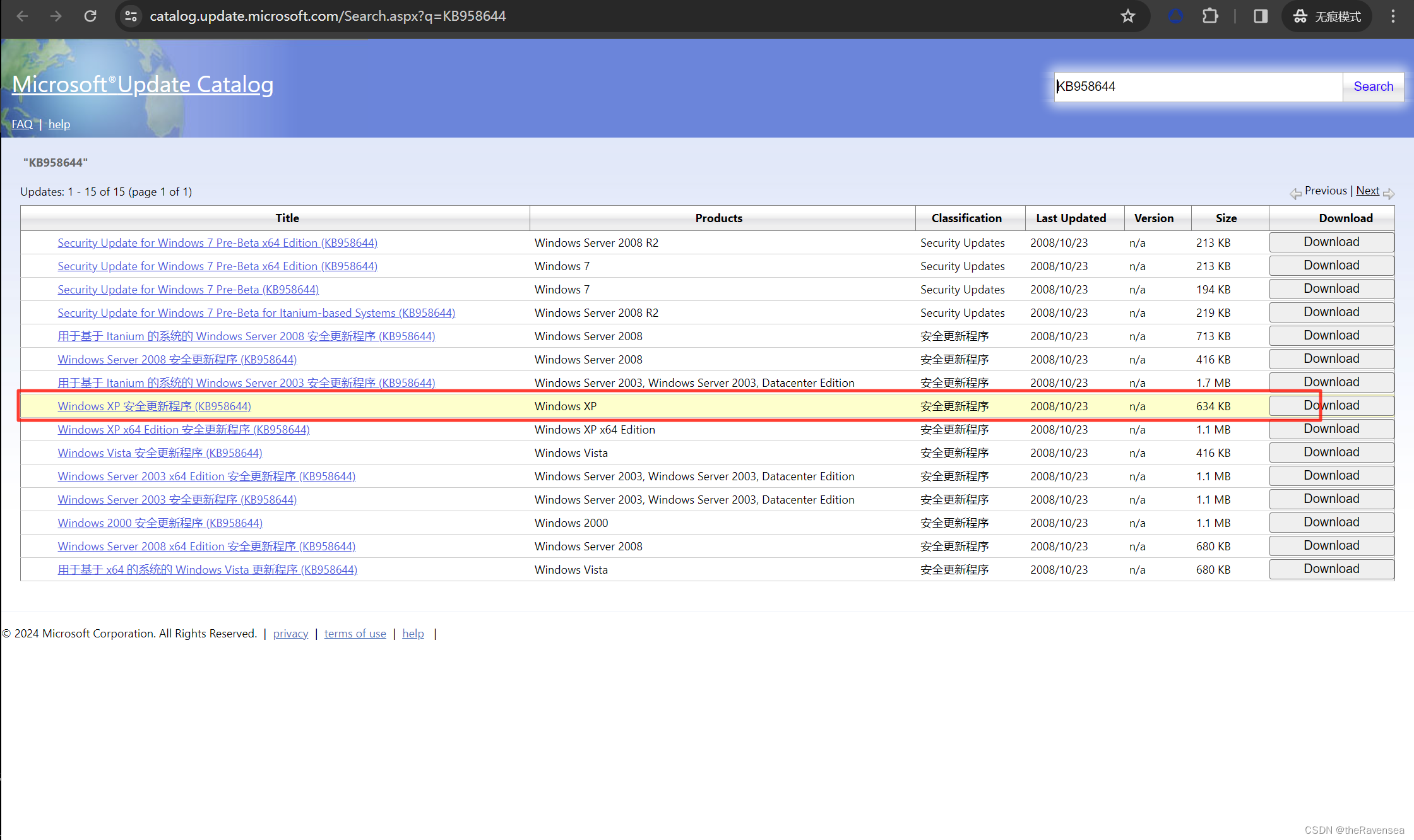Toggle the browser side panel icon

point(1261,16)
